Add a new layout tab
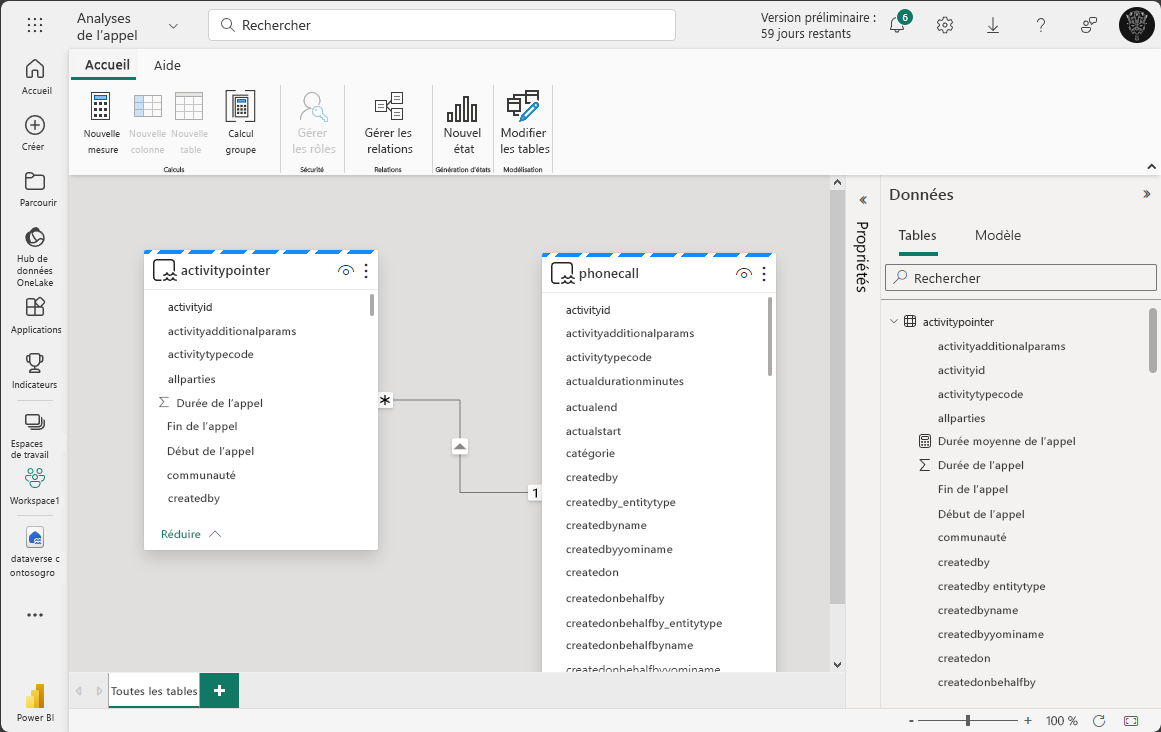This screenshot has width=1161, height=732. 219,691
